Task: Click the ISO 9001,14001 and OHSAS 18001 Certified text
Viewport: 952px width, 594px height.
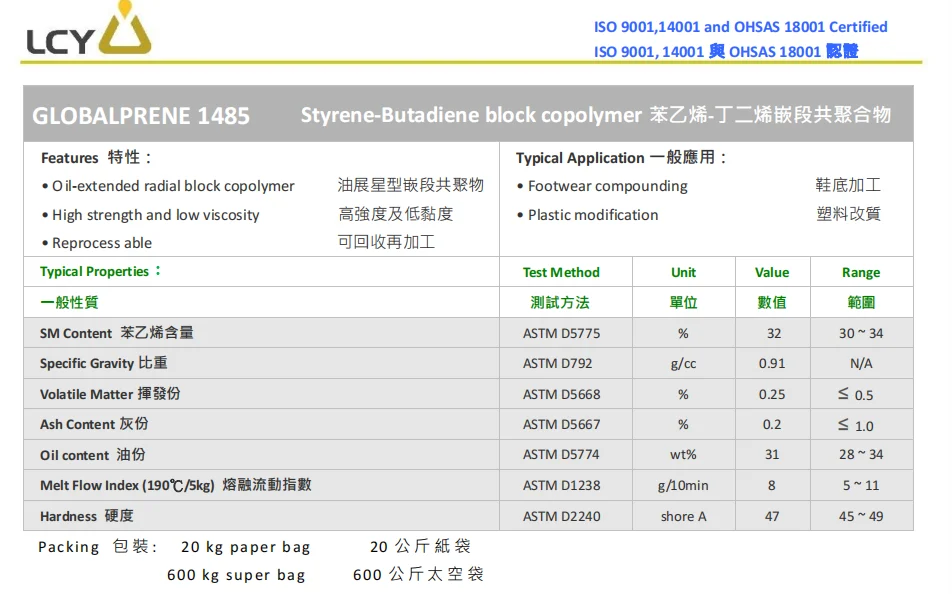Action: coord(741,27)
